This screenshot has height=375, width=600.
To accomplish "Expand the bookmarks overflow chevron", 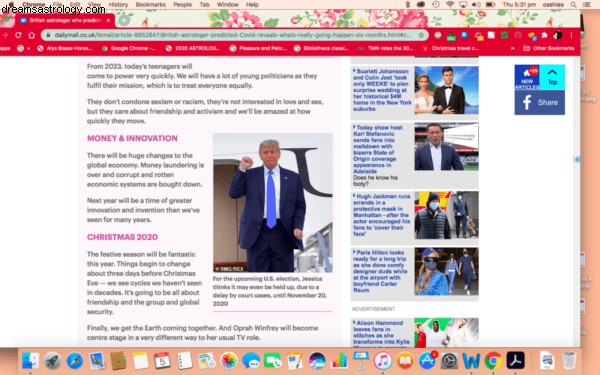I will pyautogui.click(x=513, y=48).
